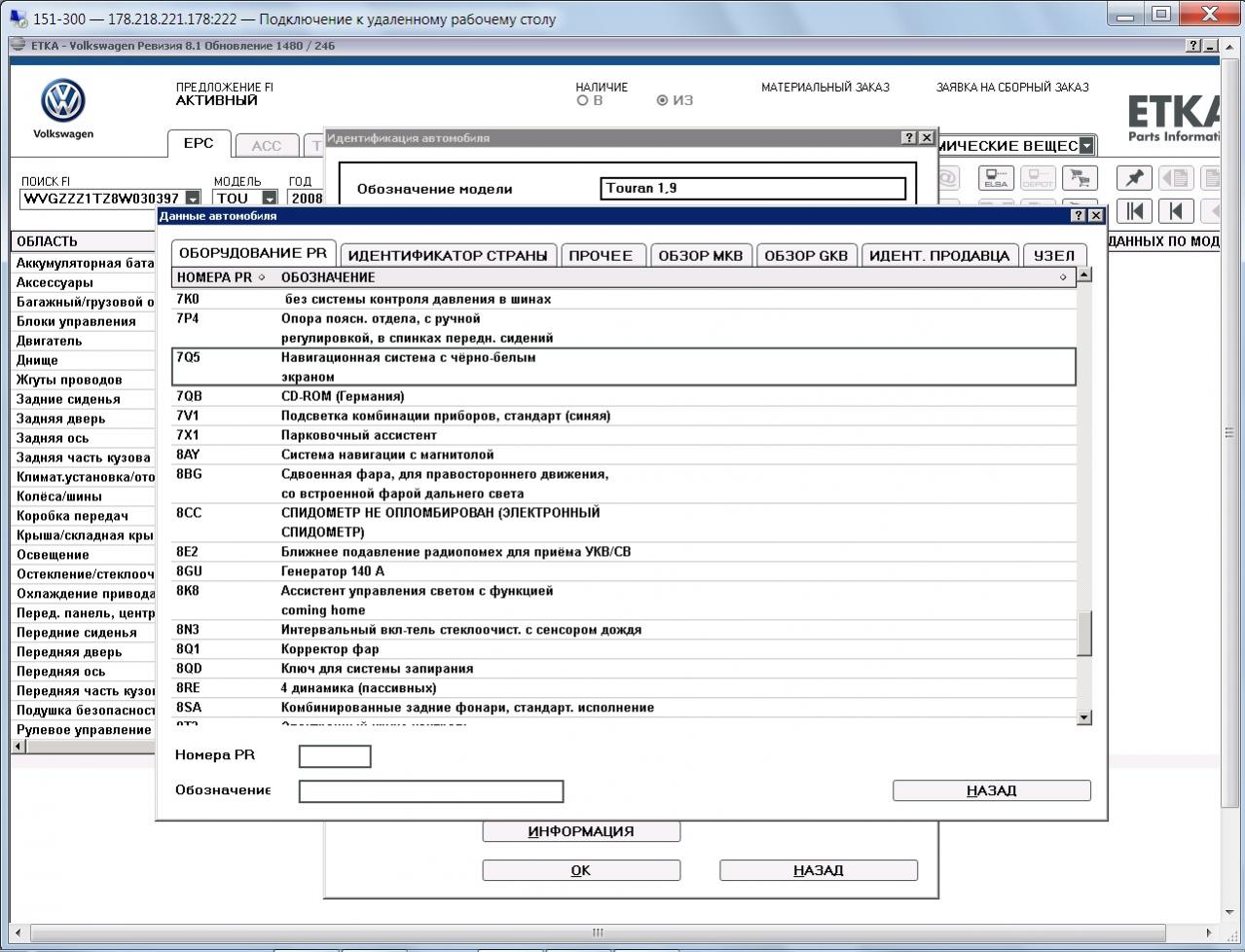The height and width of the screenshot is (952, 1245).
Task: Click НАЗАД in Идентификация автомобиля dialog
Action: click(x=819, y=870)
